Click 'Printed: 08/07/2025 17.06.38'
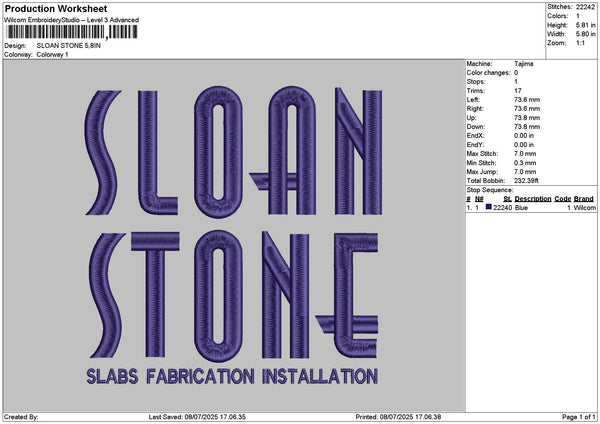The height and width of the screenshot is (424, 600). pyautogui.click(x=398, y=417)
